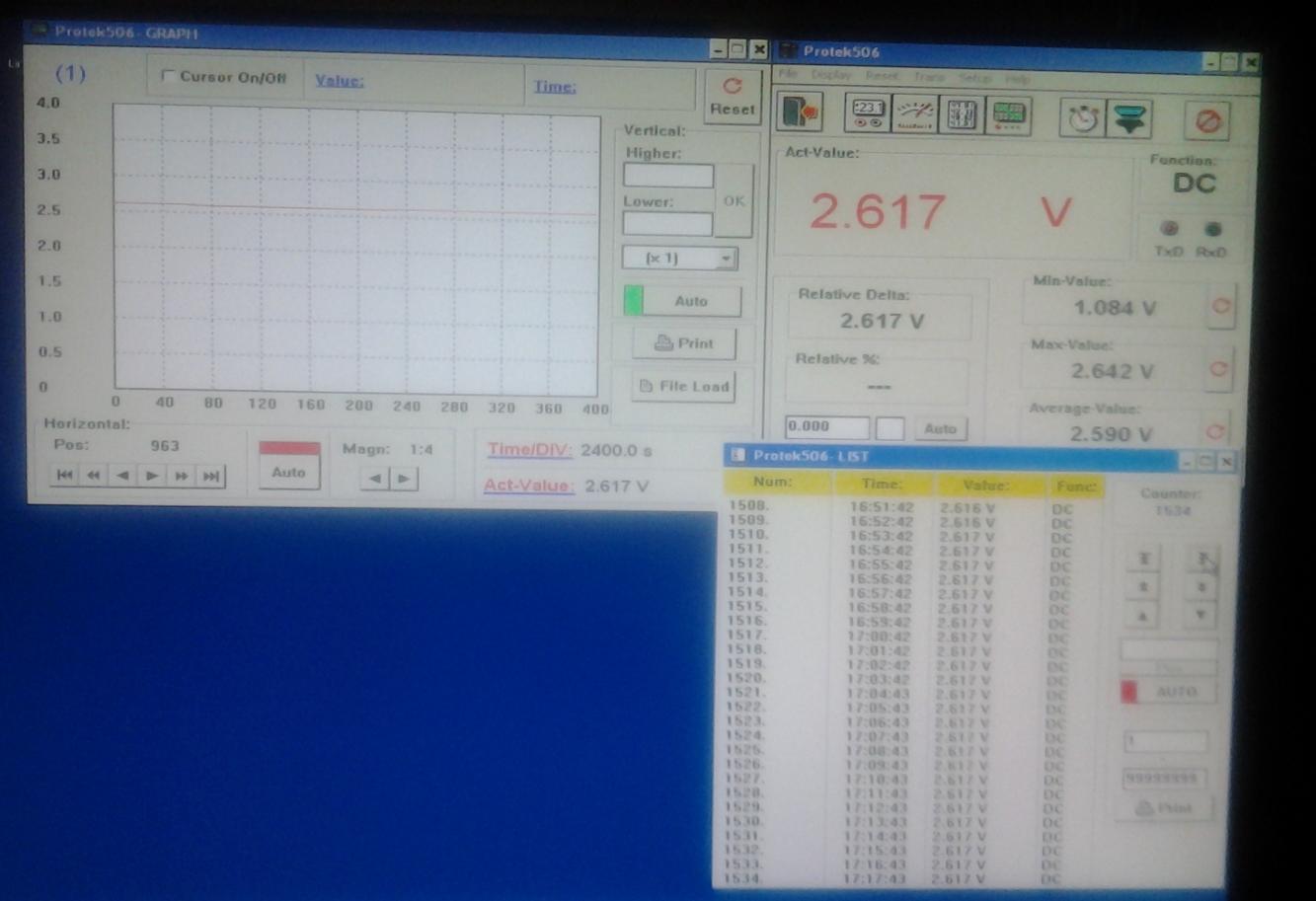Open the analog meter view icon
The image size is (1316, 901).
(913, 114)
